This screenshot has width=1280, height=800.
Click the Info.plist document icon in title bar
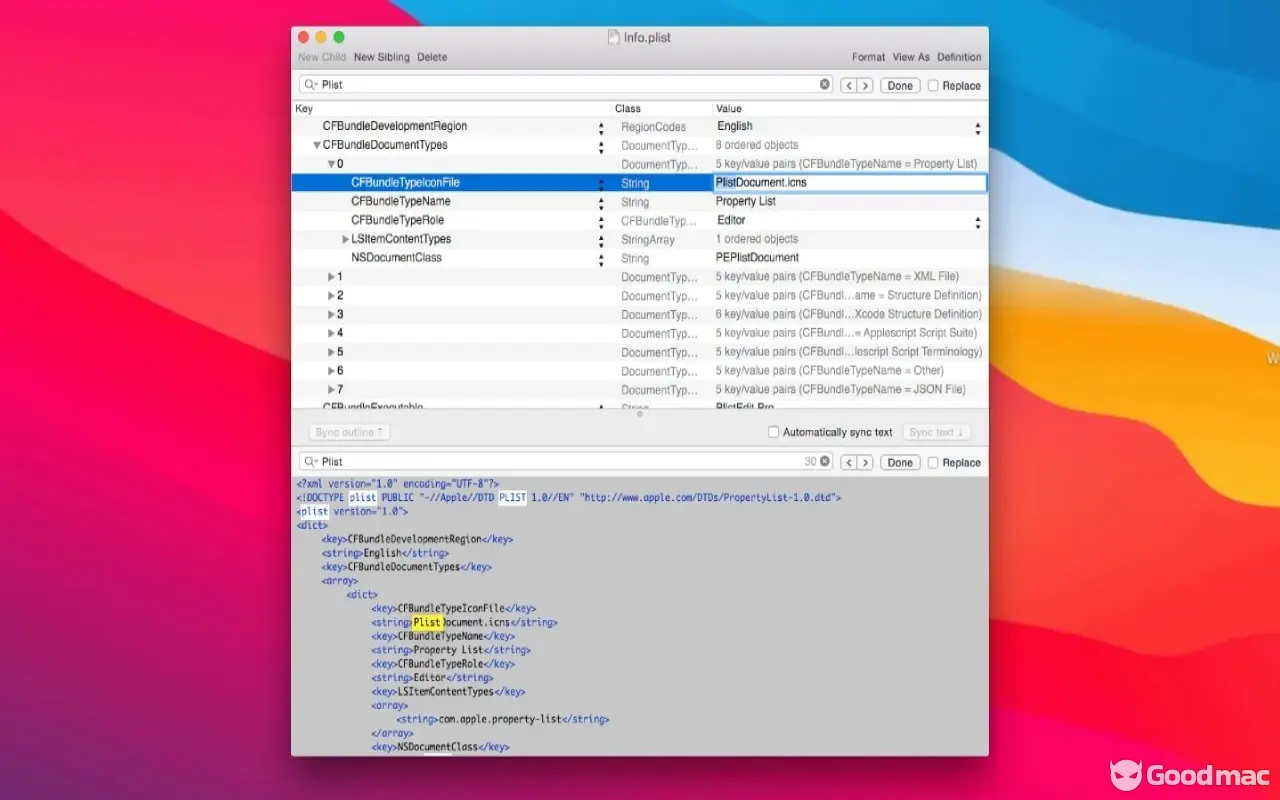pyautogui.click(x=613, y=37)
